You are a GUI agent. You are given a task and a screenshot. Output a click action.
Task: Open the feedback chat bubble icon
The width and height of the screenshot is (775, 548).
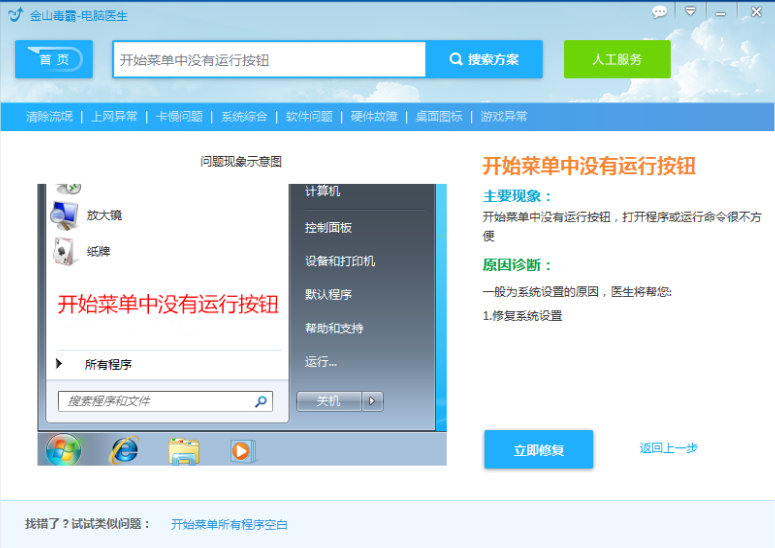[659, 12]
